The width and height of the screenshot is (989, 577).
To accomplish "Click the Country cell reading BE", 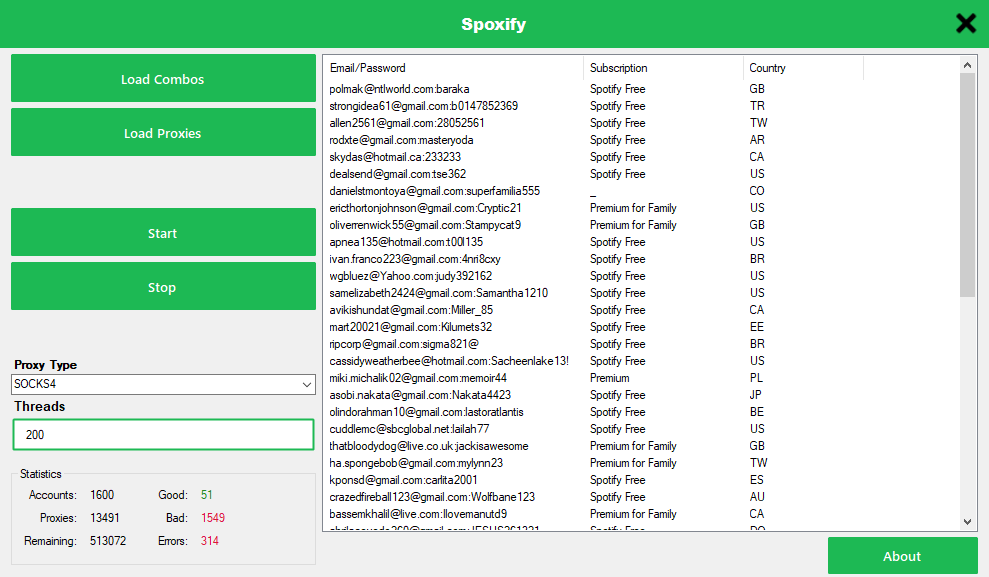I will 757,412.
